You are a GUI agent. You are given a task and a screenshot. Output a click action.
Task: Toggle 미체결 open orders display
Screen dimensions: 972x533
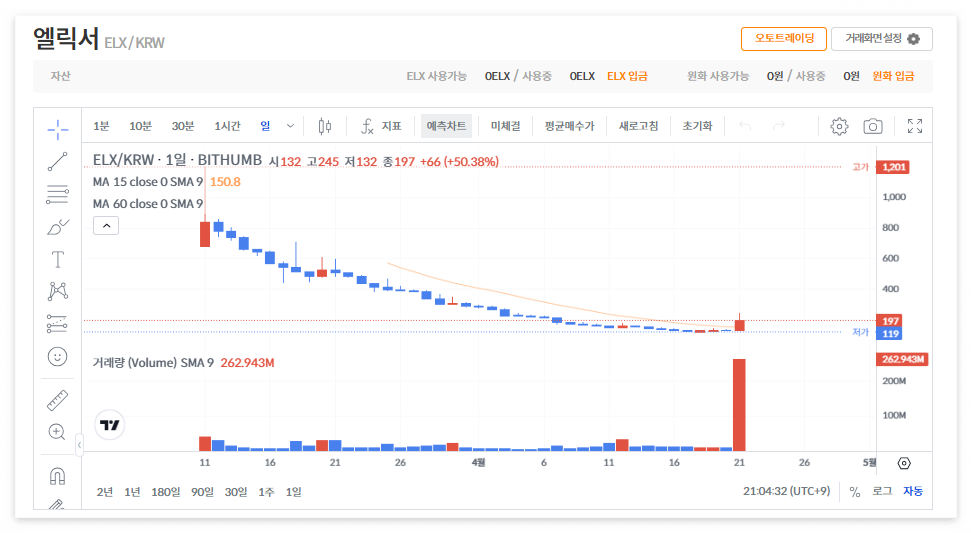coord(506,126)
